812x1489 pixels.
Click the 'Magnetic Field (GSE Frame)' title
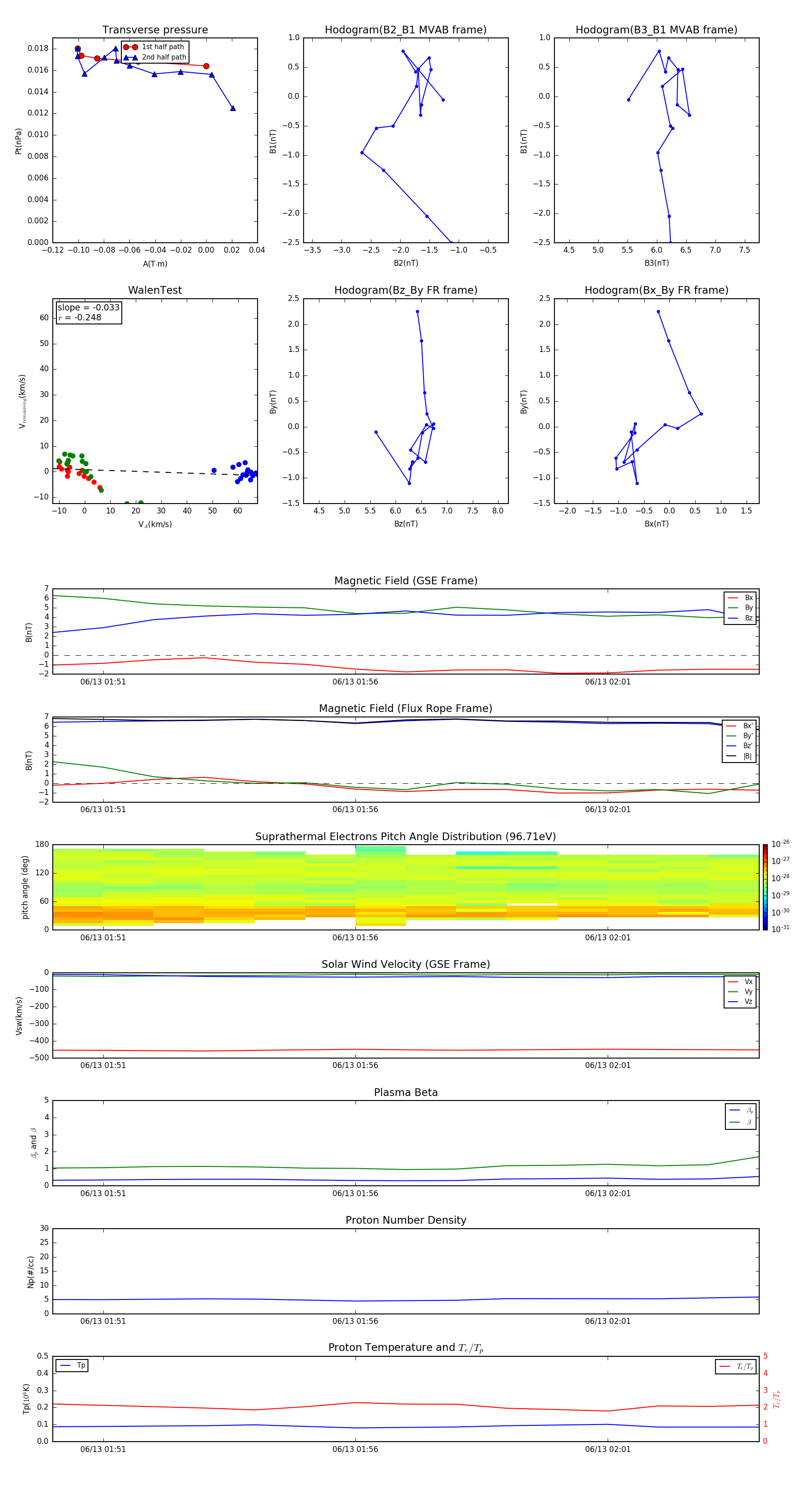click(x=406, y=581)
